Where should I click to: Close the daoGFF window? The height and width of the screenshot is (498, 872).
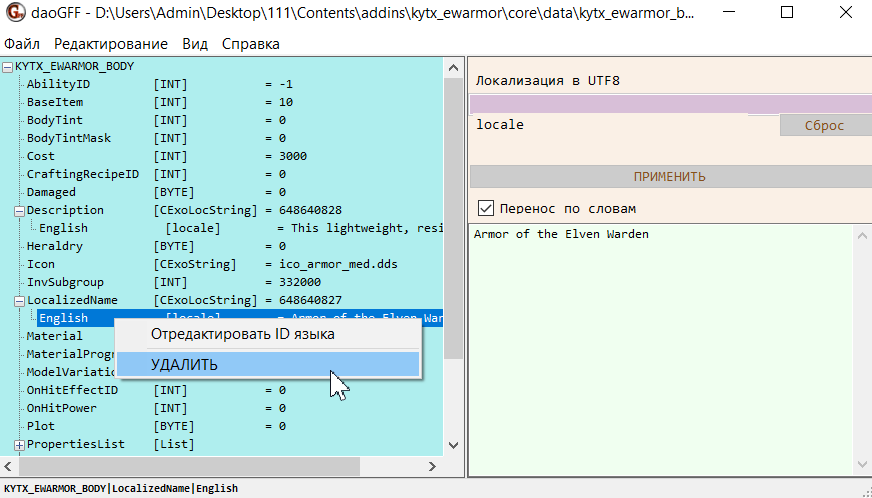(846, 12)
